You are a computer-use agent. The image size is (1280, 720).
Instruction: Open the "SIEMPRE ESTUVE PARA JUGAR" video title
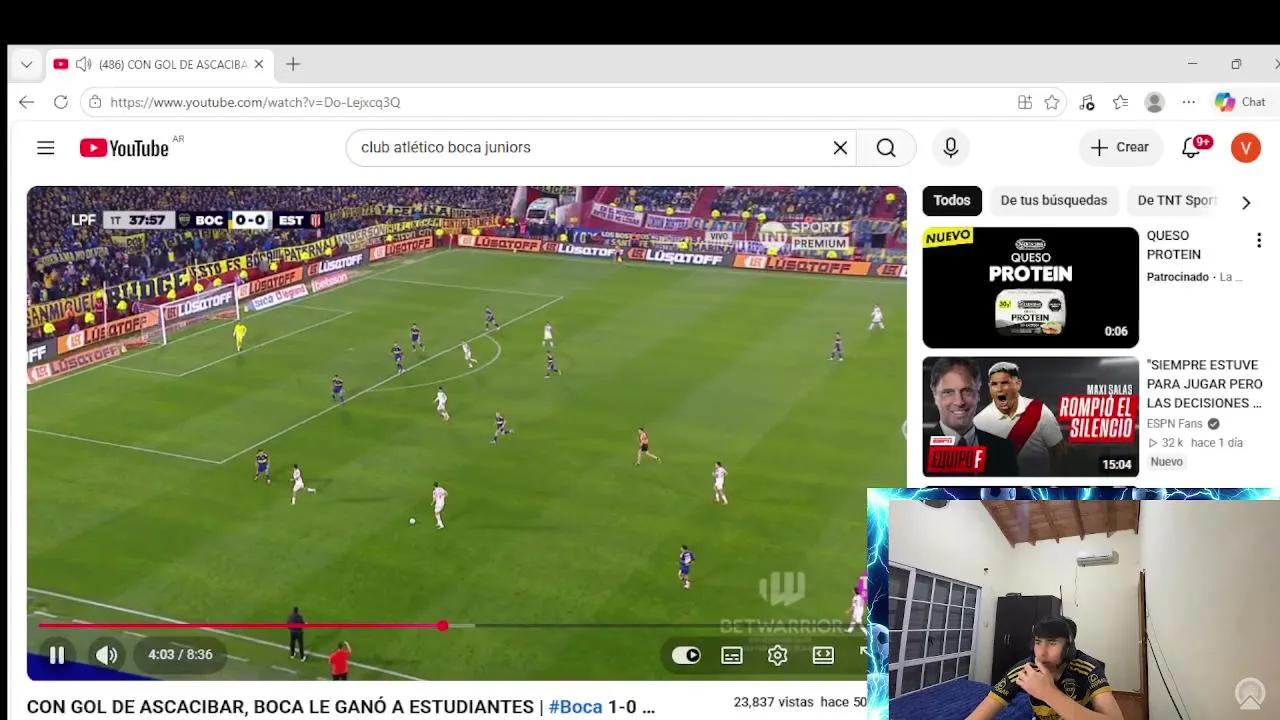1205,384
